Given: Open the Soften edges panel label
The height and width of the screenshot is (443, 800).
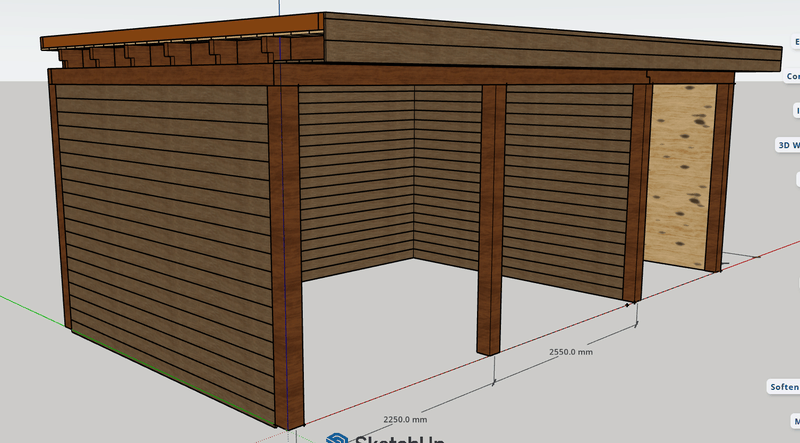Looking at the screenshot, I should tap(784, 387).
